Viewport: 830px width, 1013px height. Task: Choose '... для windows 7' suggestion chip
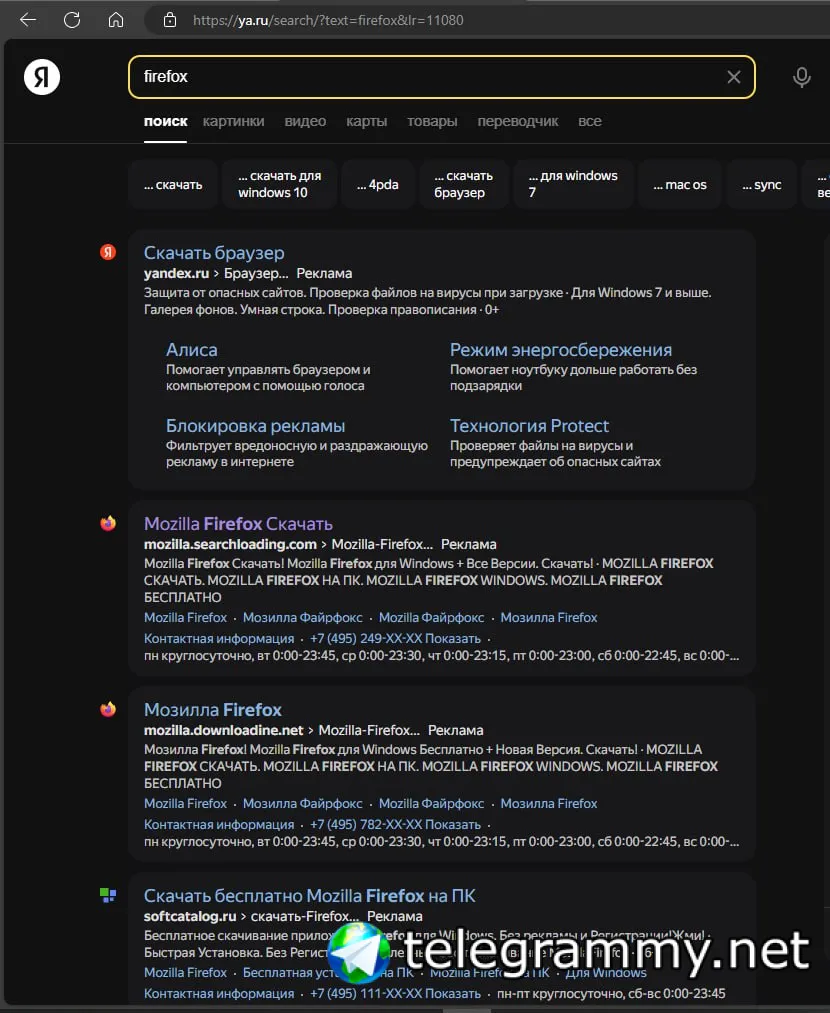click(x=573, y=185)
